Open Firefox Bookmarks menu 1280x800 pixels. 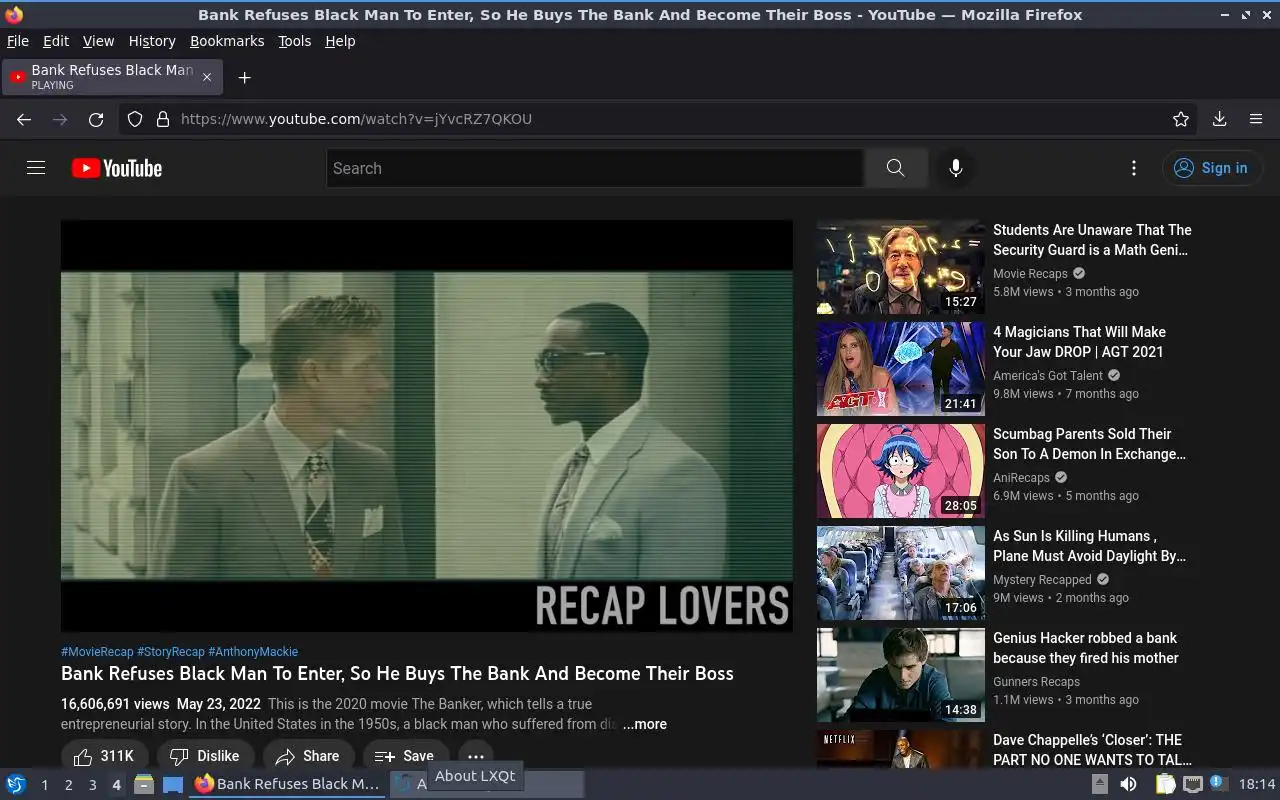pos(227,41)
